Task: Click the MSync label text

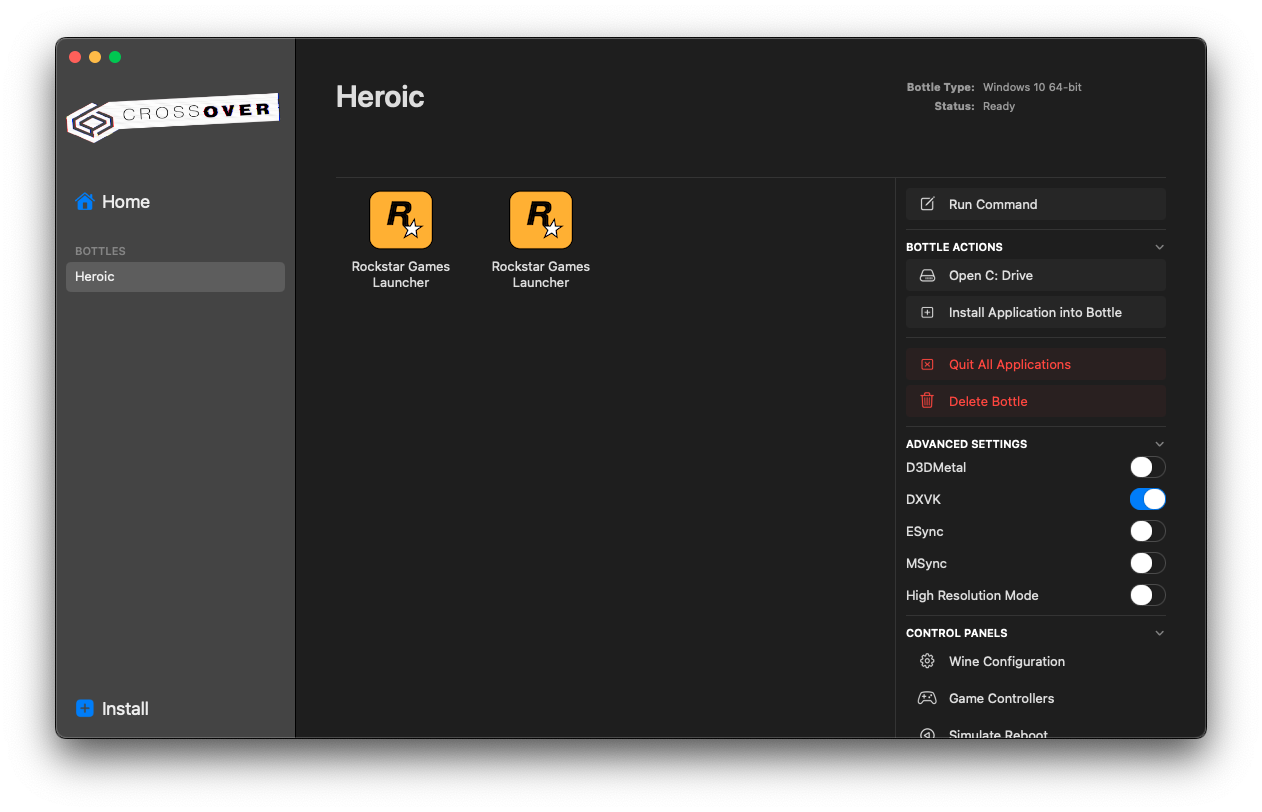Action: (926, 563)
